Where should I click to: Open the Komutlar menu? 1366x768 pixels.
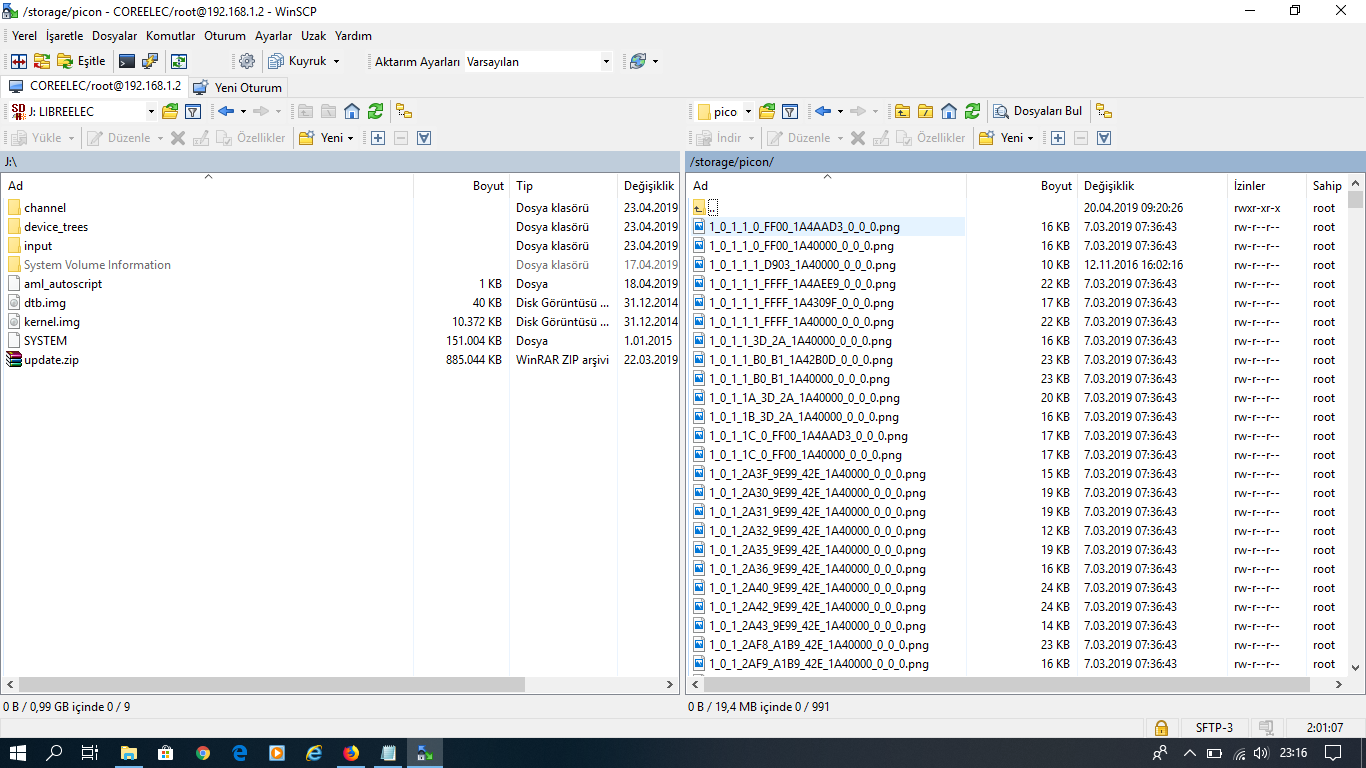(170, 35)
